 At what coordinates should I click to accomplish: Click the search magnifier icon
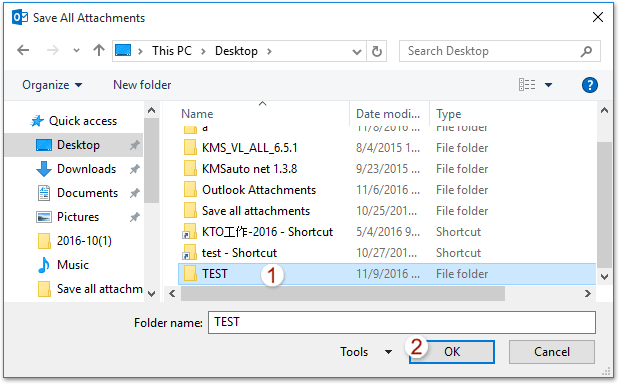(x=586, y=51)
